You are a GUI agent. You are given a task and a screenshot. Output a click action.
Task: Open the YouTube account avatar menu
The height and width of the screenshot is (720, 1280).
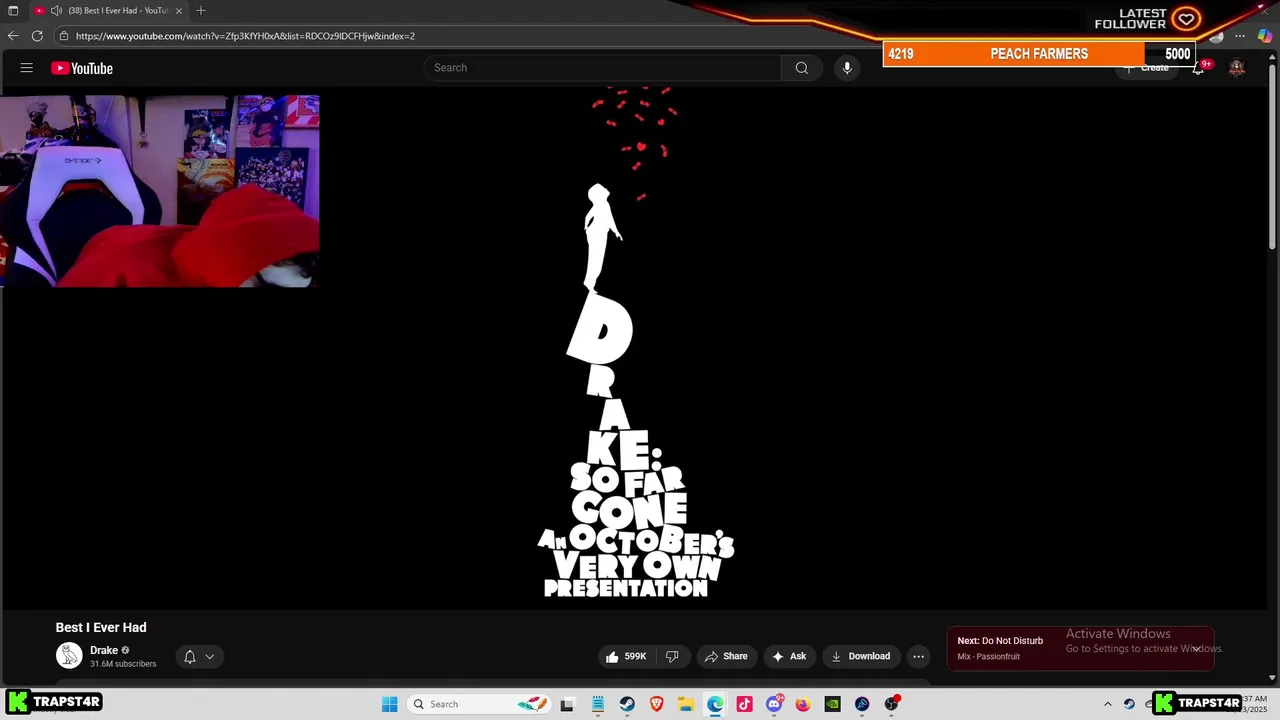click(x=1237, y=68)
